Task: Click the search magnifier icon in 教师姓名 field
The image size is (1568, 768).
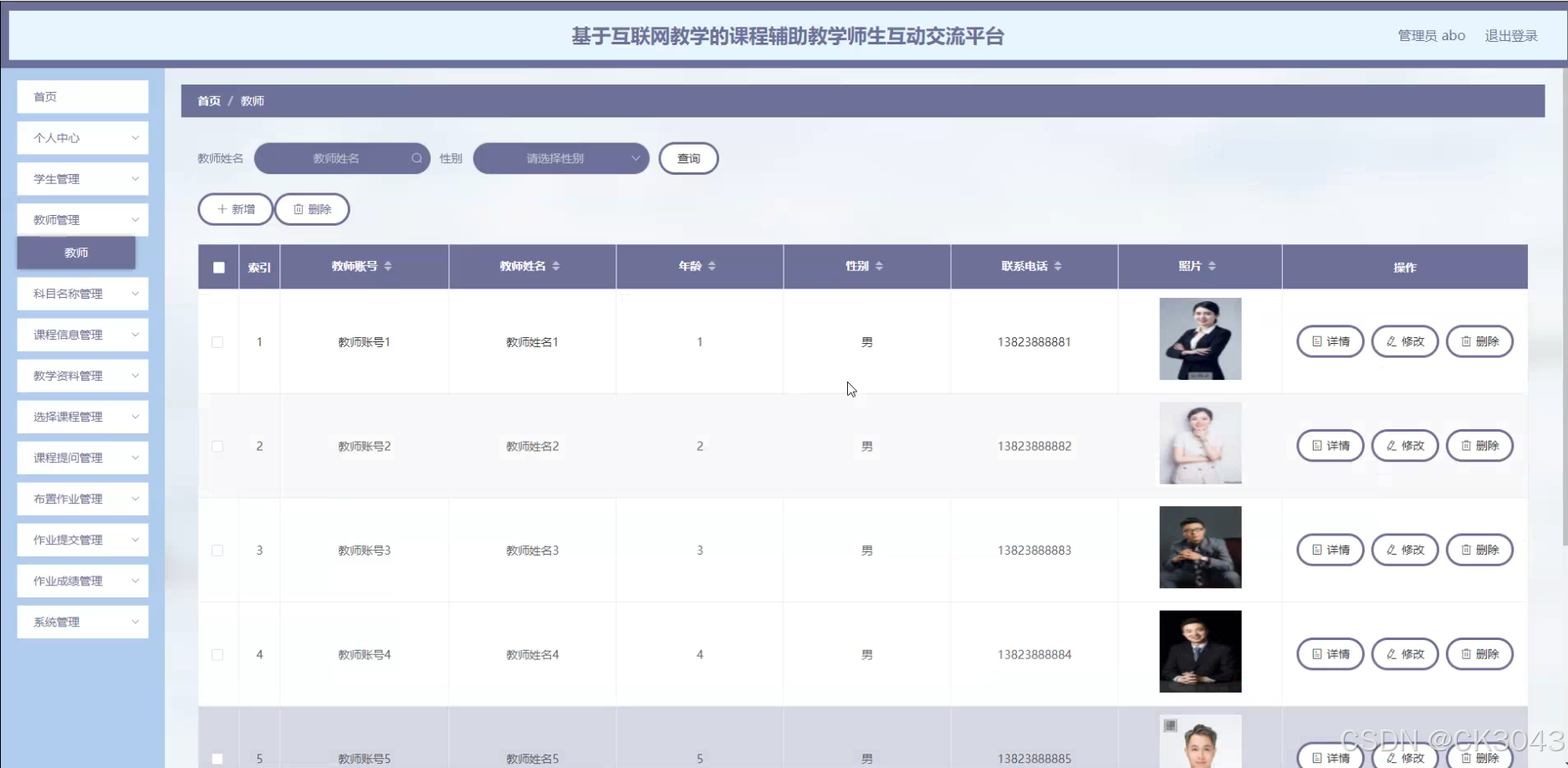Action: [416, 158]
